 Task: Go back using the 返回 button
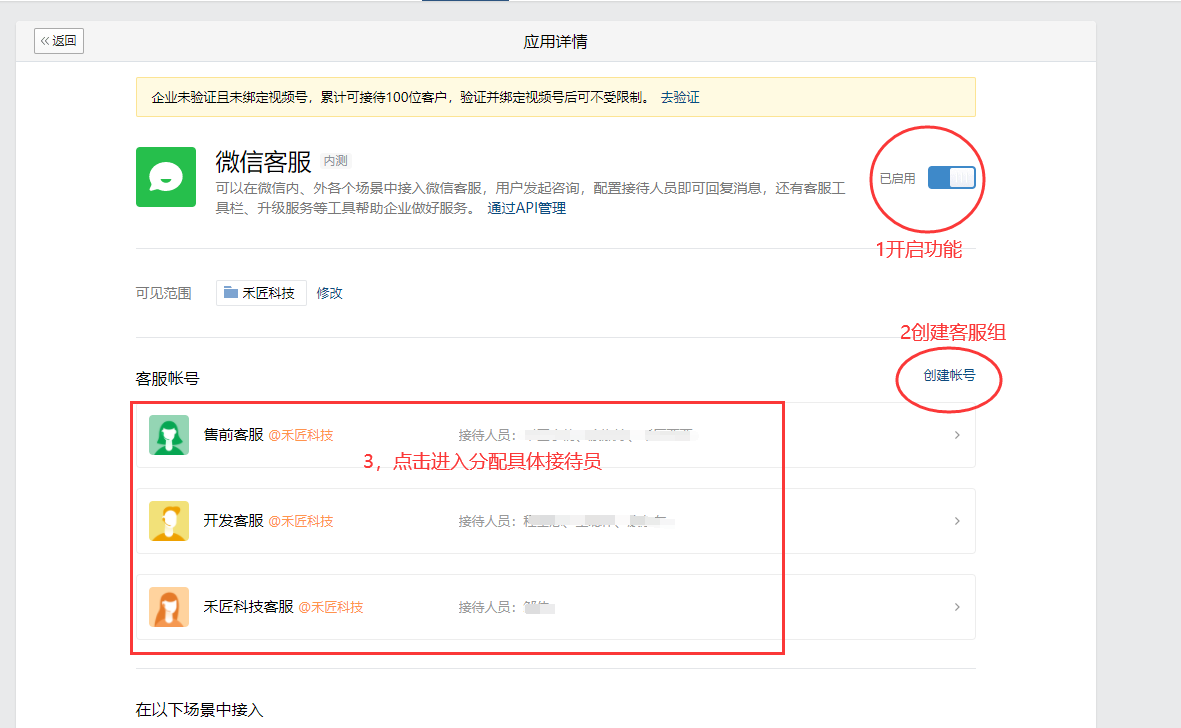[x=58, y=41]
